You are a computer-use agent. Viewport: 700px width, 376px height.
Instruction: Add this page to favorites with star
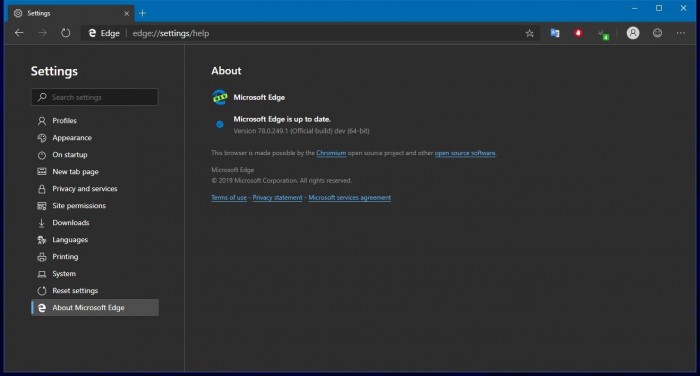529,33
